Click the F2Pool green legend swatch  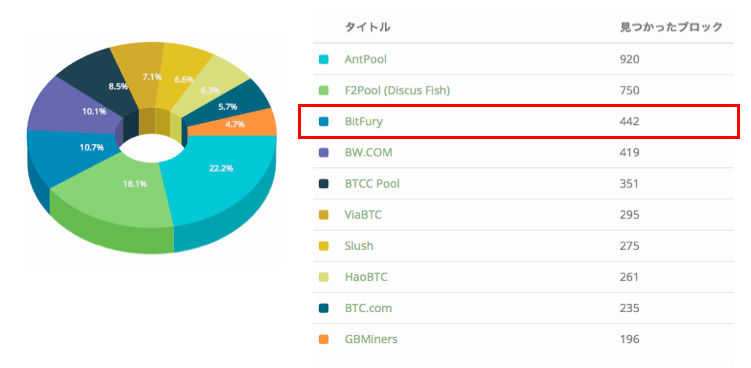324,91
